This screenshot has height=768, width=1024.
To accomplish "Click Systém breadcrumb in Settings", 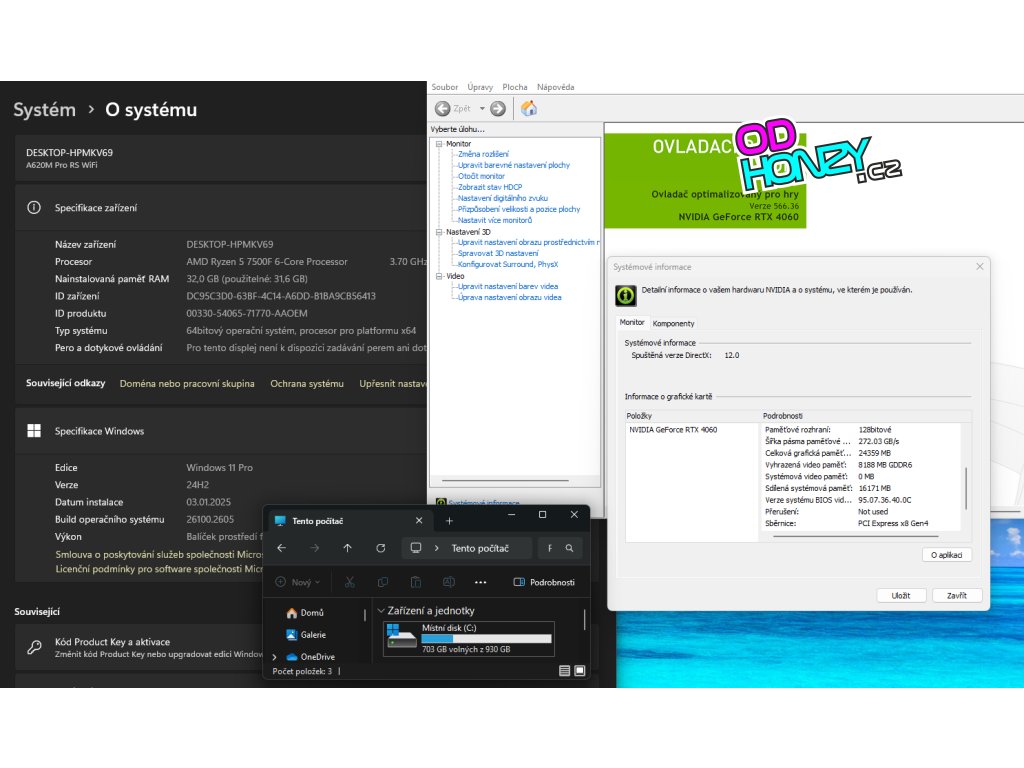I will [44, 110].
